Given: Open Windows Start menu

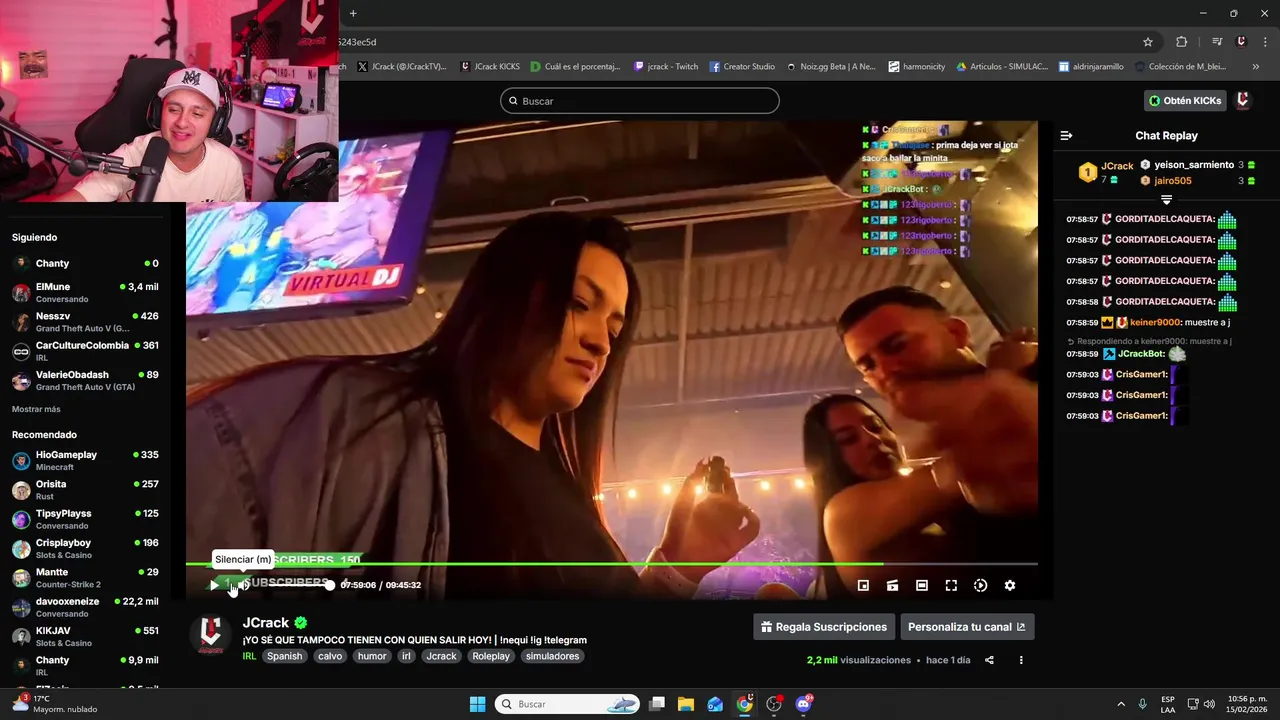Looking at the screenshot, I should [x=477, y=704].
